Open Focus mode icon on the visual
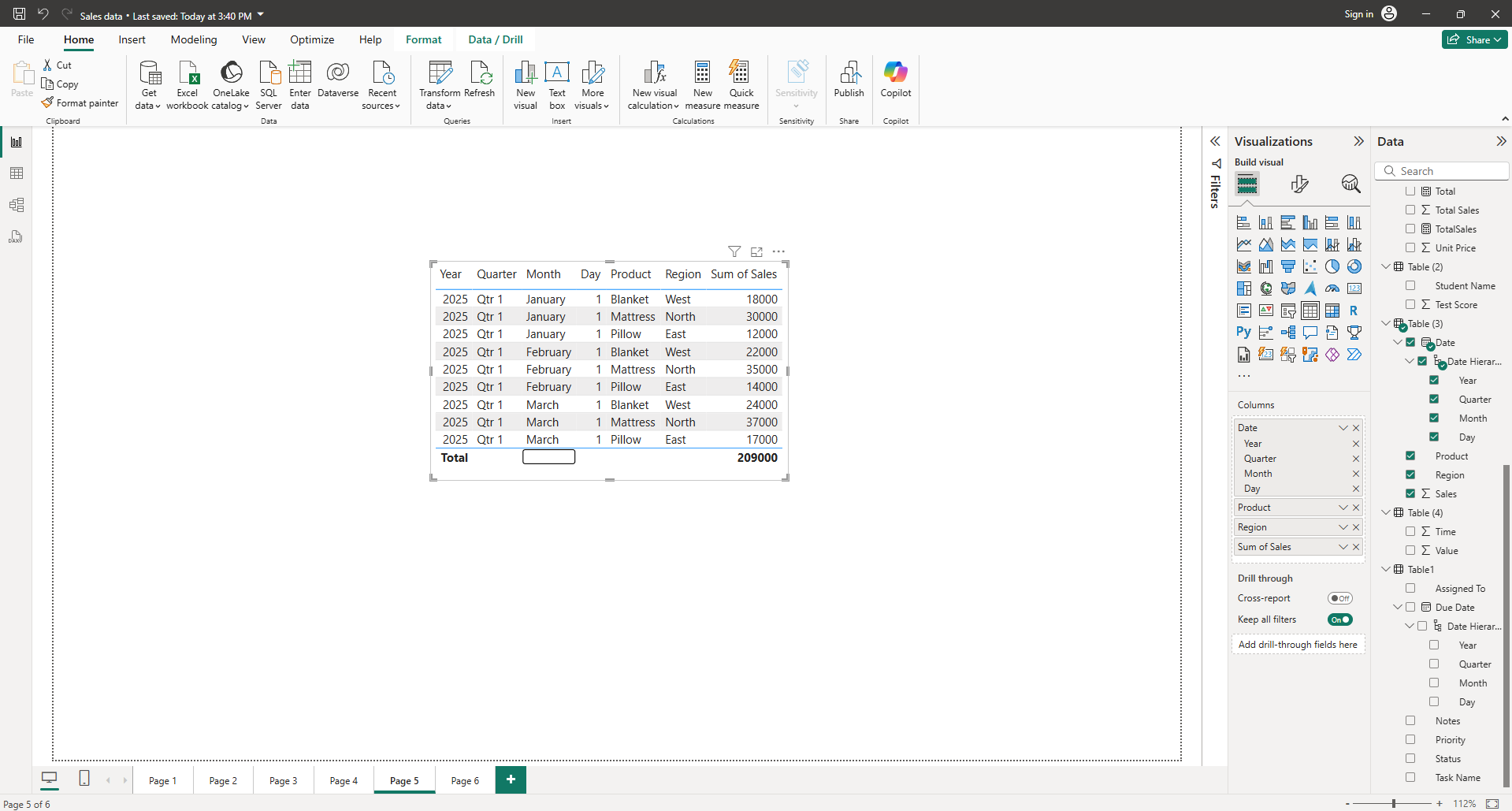Viewport: 1512px width, 811px height. click(756, 251)
